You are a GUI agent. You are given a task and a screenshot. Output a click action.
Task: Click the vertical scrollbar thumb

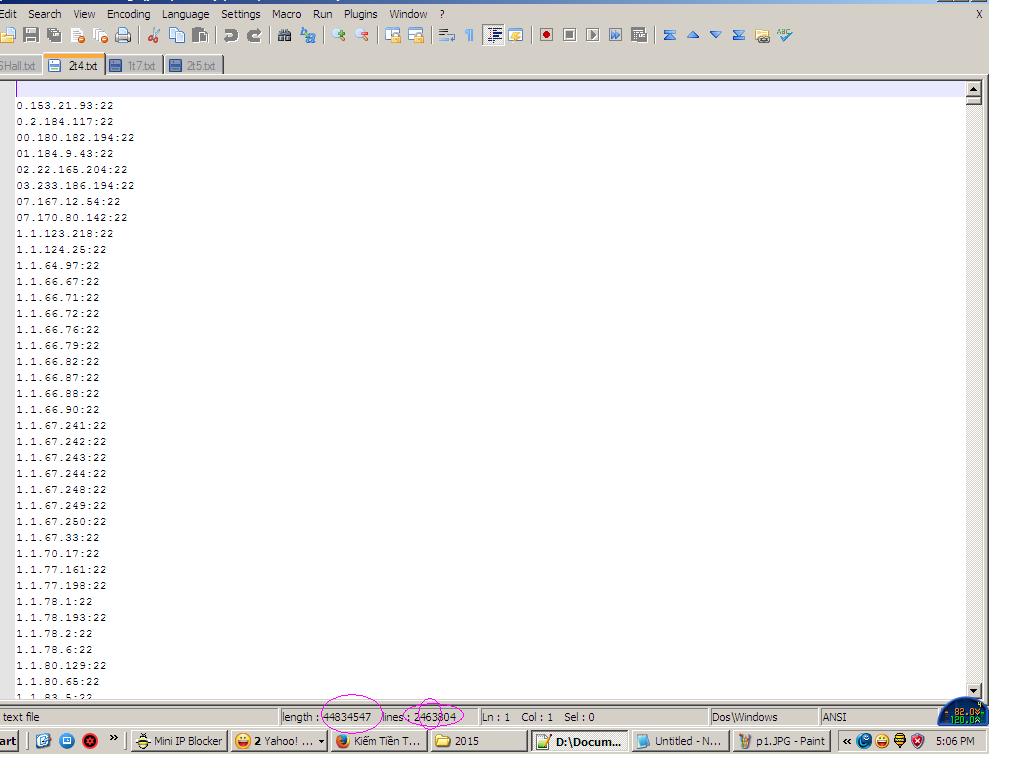[x=973, y=101]
